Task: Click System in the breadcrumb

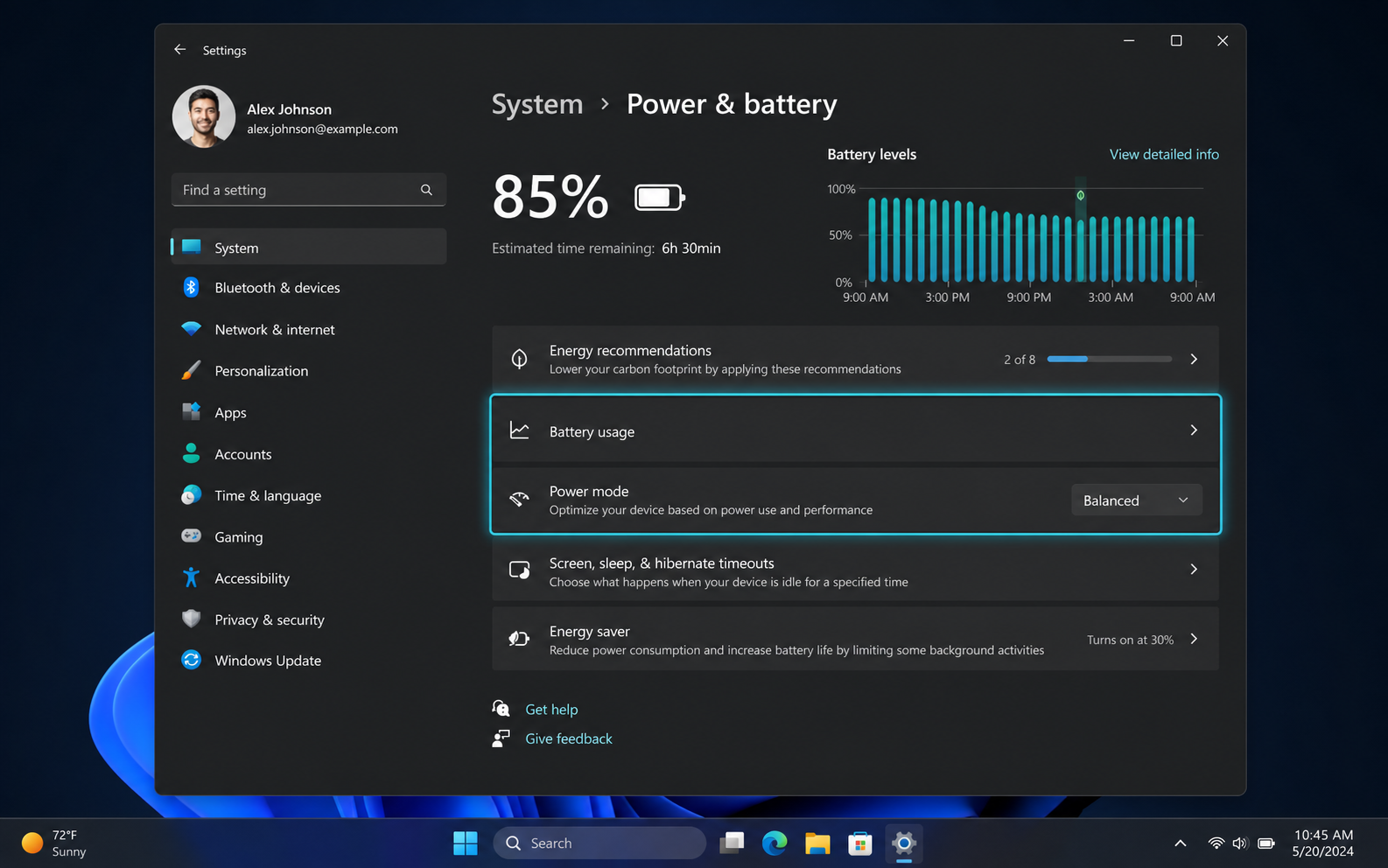Action: point(537,104)
